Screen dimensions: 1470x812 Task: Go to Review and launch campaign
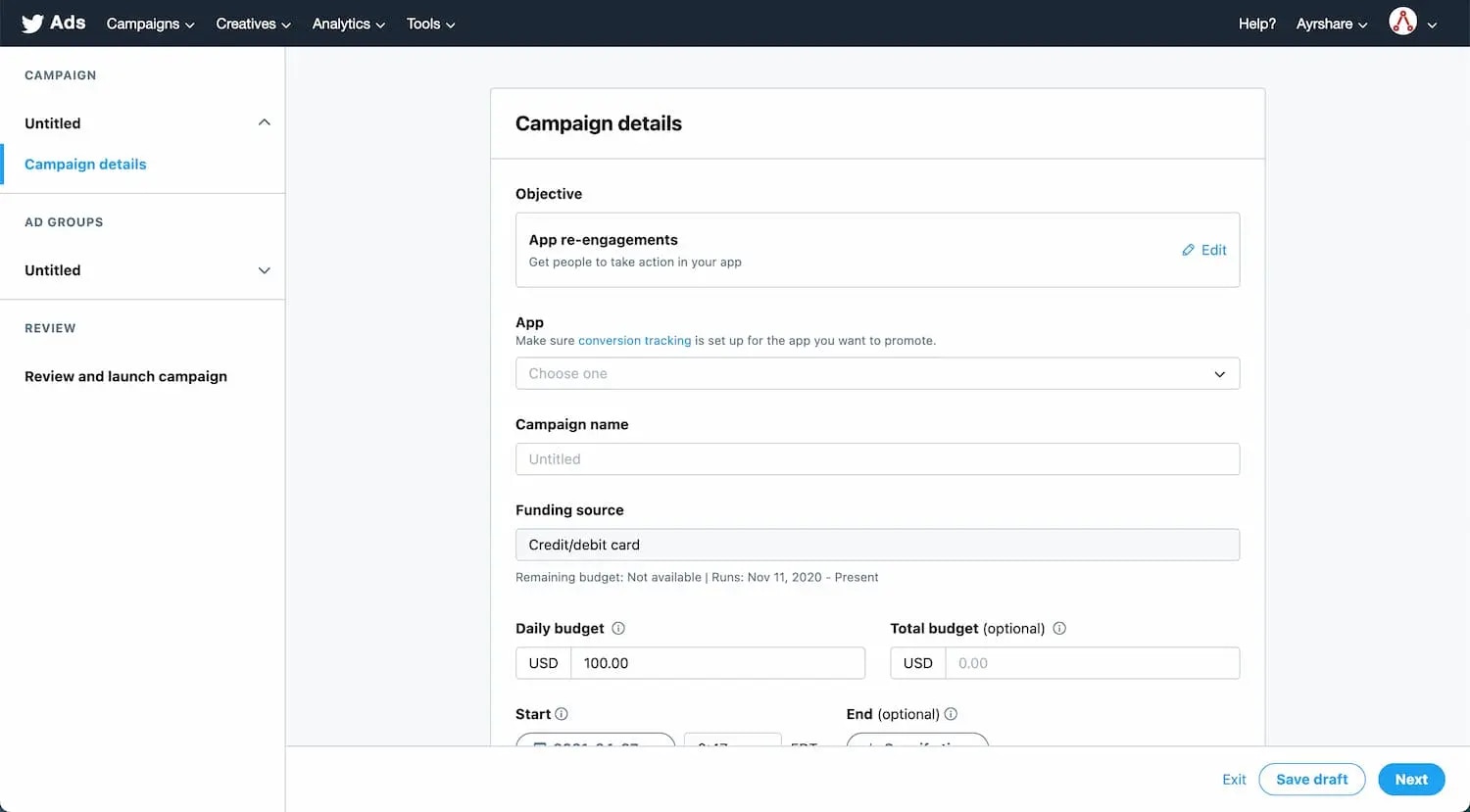(125, 376)
